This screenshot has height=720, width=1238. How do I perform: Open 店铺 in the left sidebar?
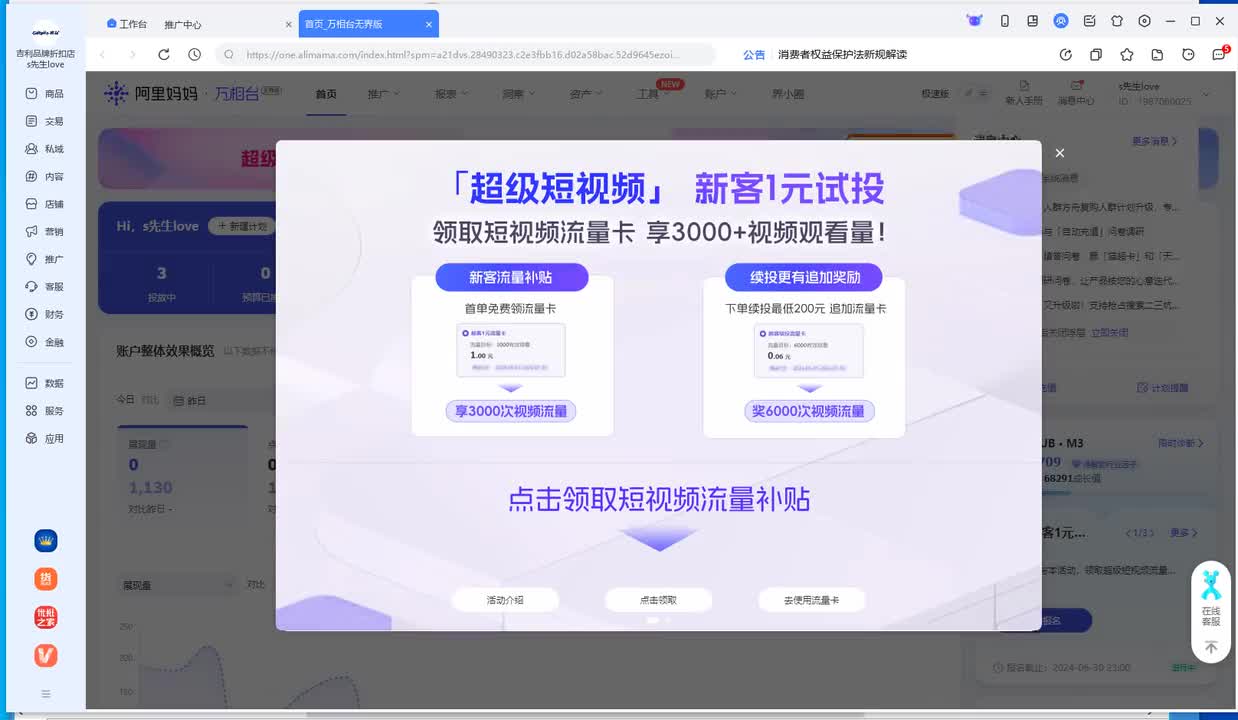45,204
